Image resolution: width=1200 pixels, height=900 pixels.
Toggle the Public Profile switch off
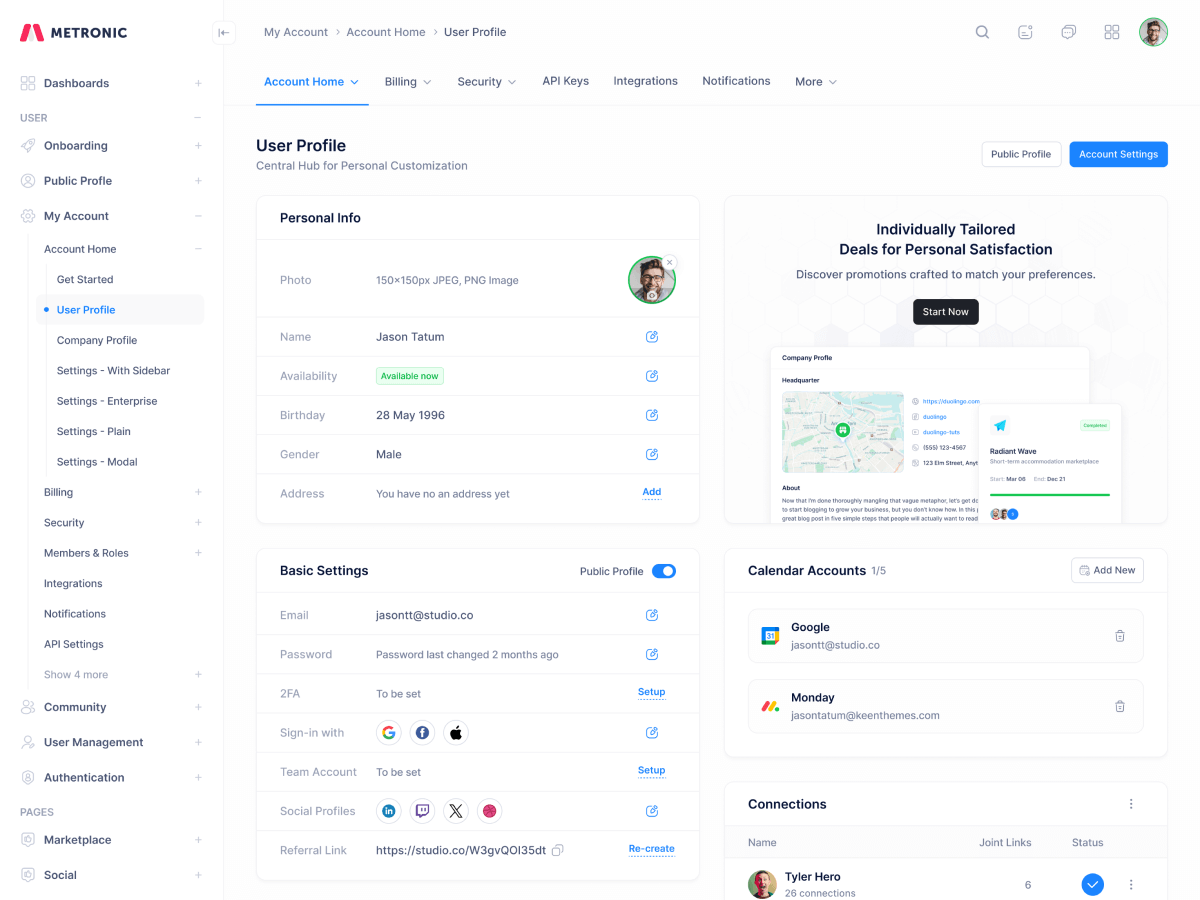(x=664, y=570)
